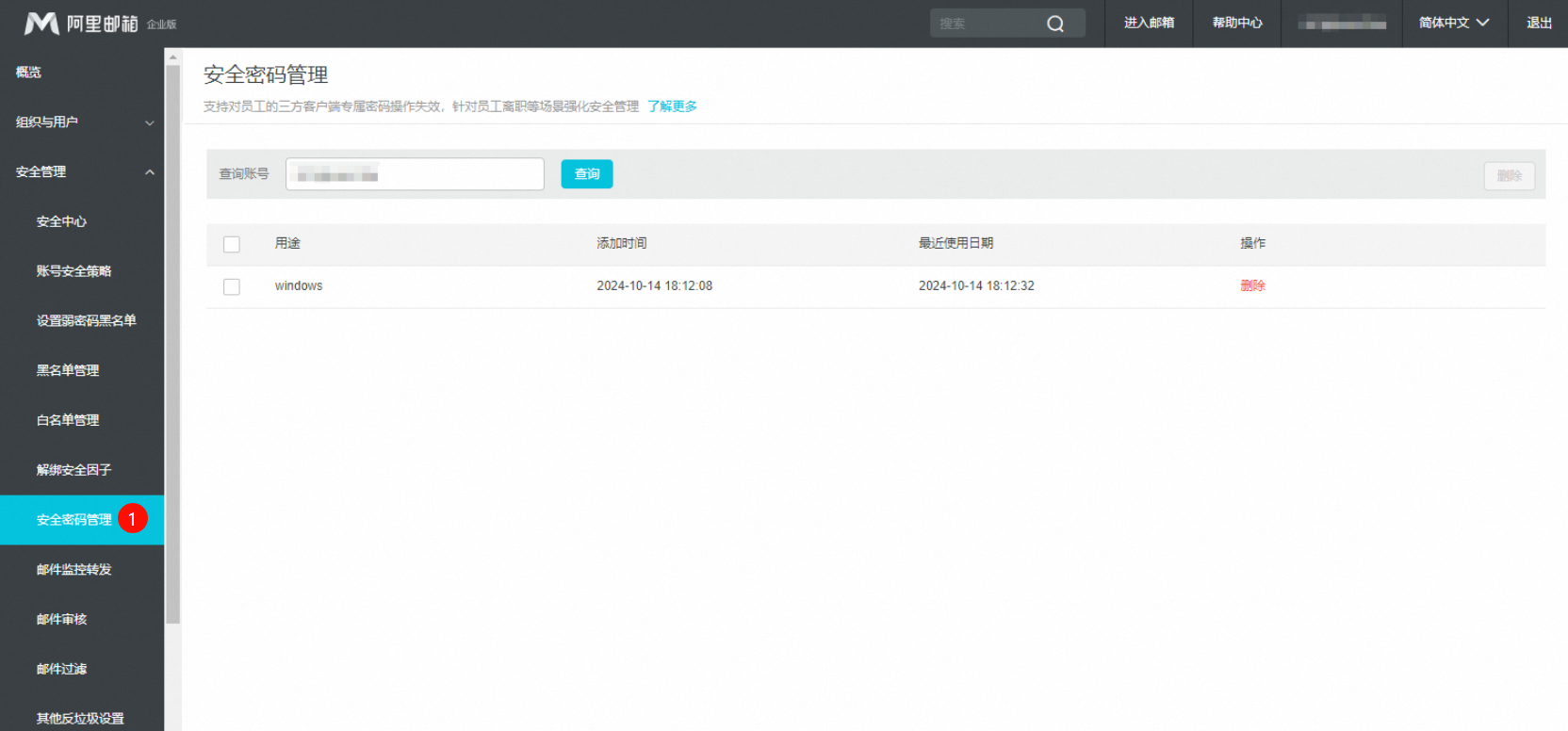Open the 简体中文 language dropdown
This screenshot has height=731, width=1568.
[x=1453, y=23]
